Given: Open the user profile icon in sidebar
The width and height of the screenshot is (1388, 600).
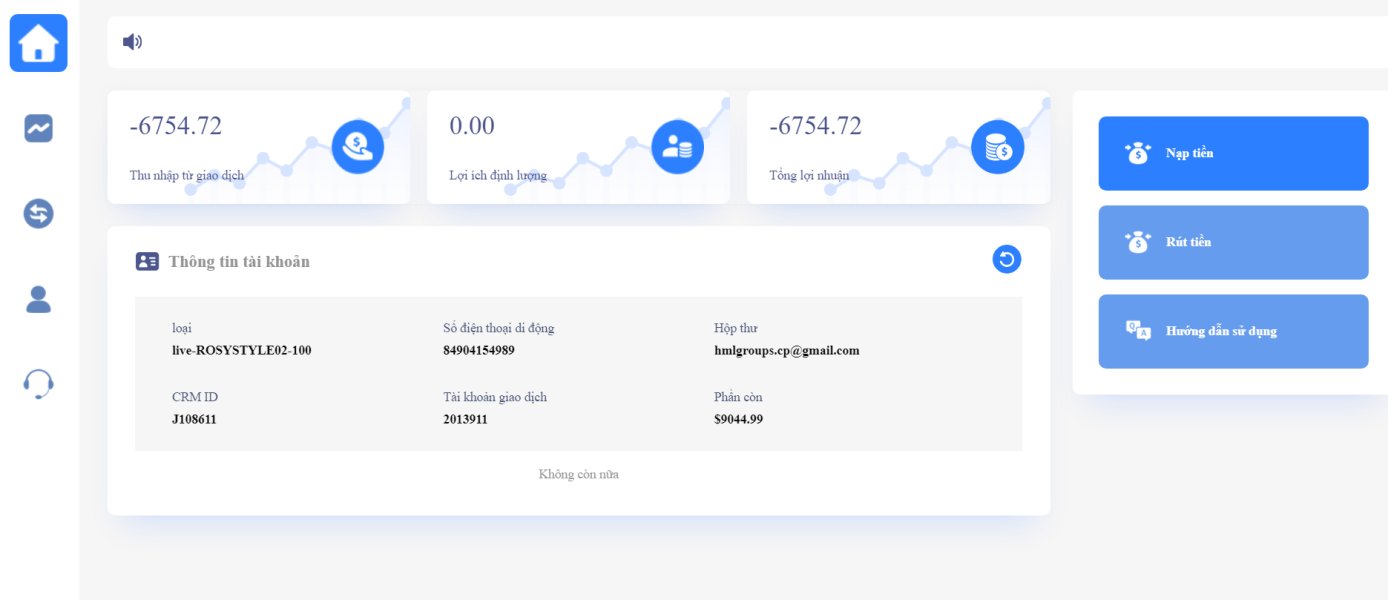Looking at the screenshot, I should (39, 299).
